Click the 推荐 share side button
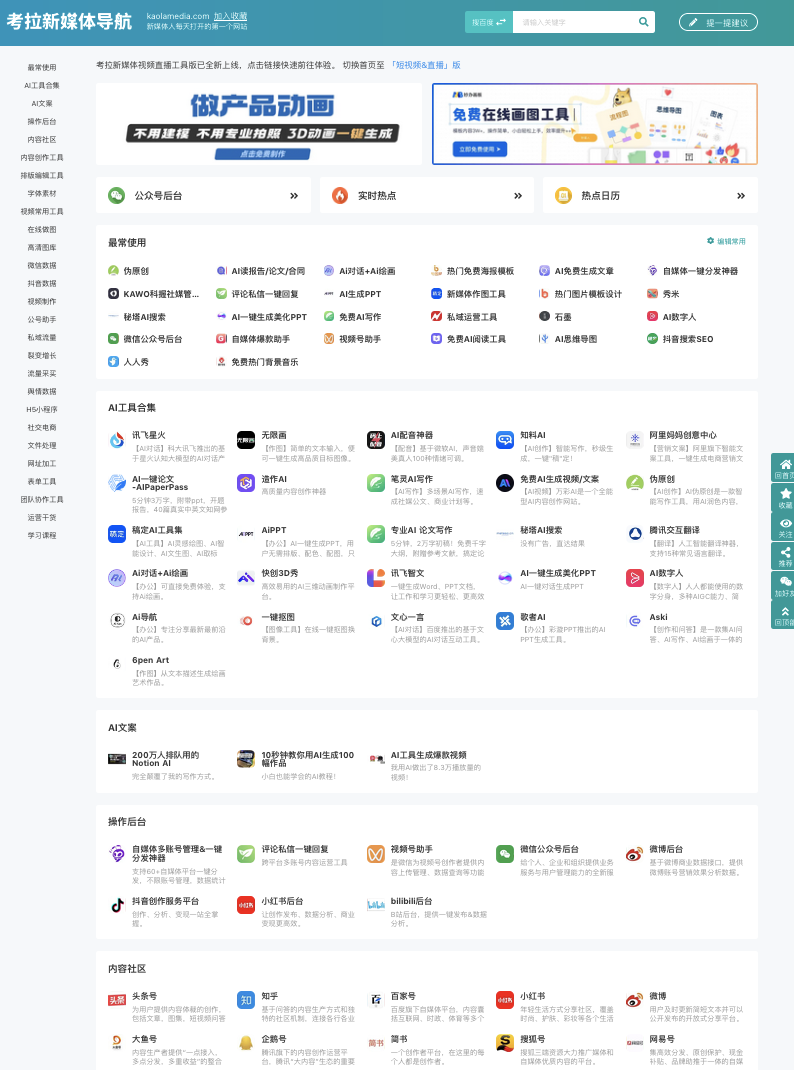The image size is (794, 1070). (783, 556)
